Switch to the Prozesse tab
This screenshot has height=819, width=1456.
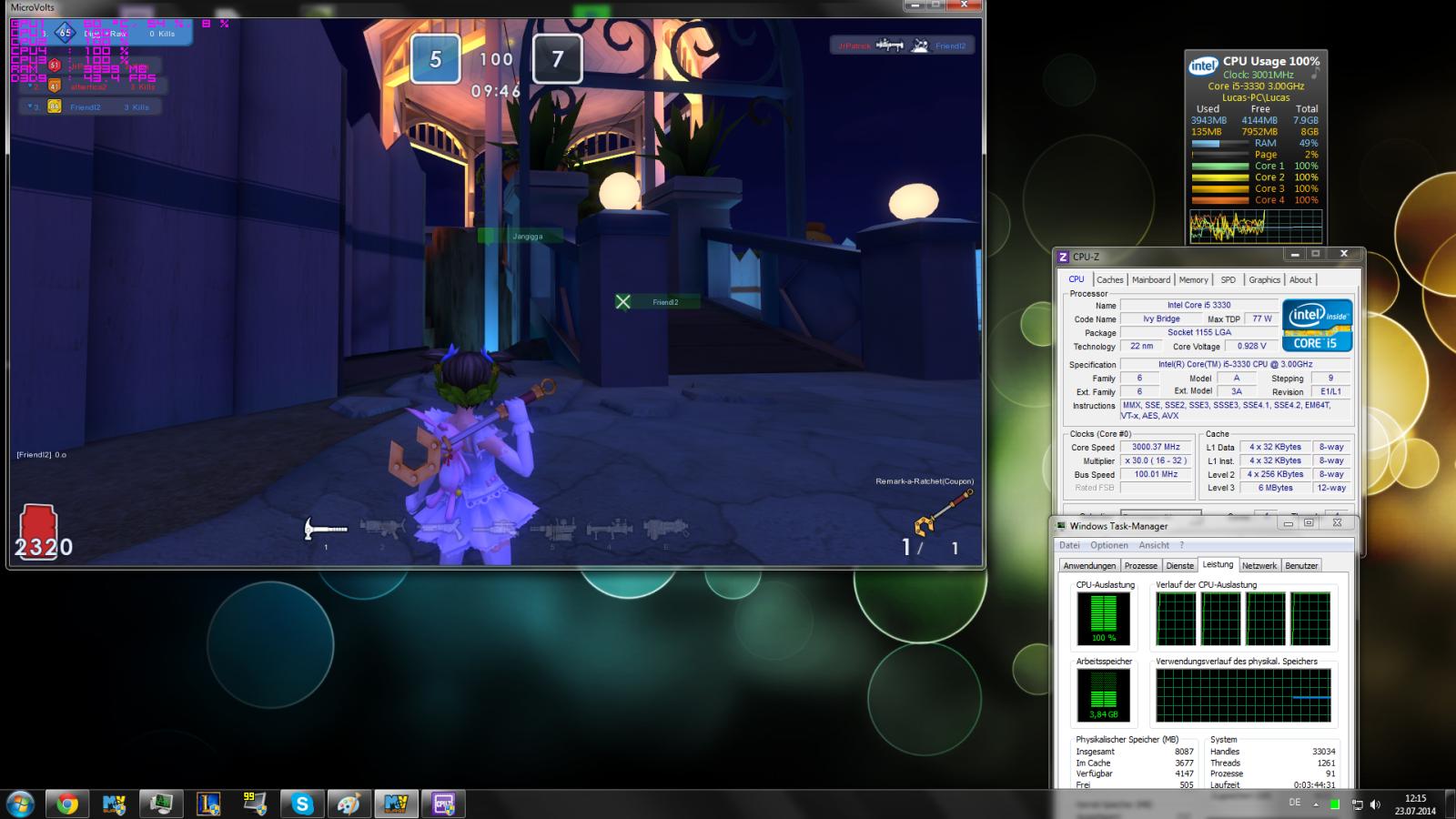pos(1140,565)
